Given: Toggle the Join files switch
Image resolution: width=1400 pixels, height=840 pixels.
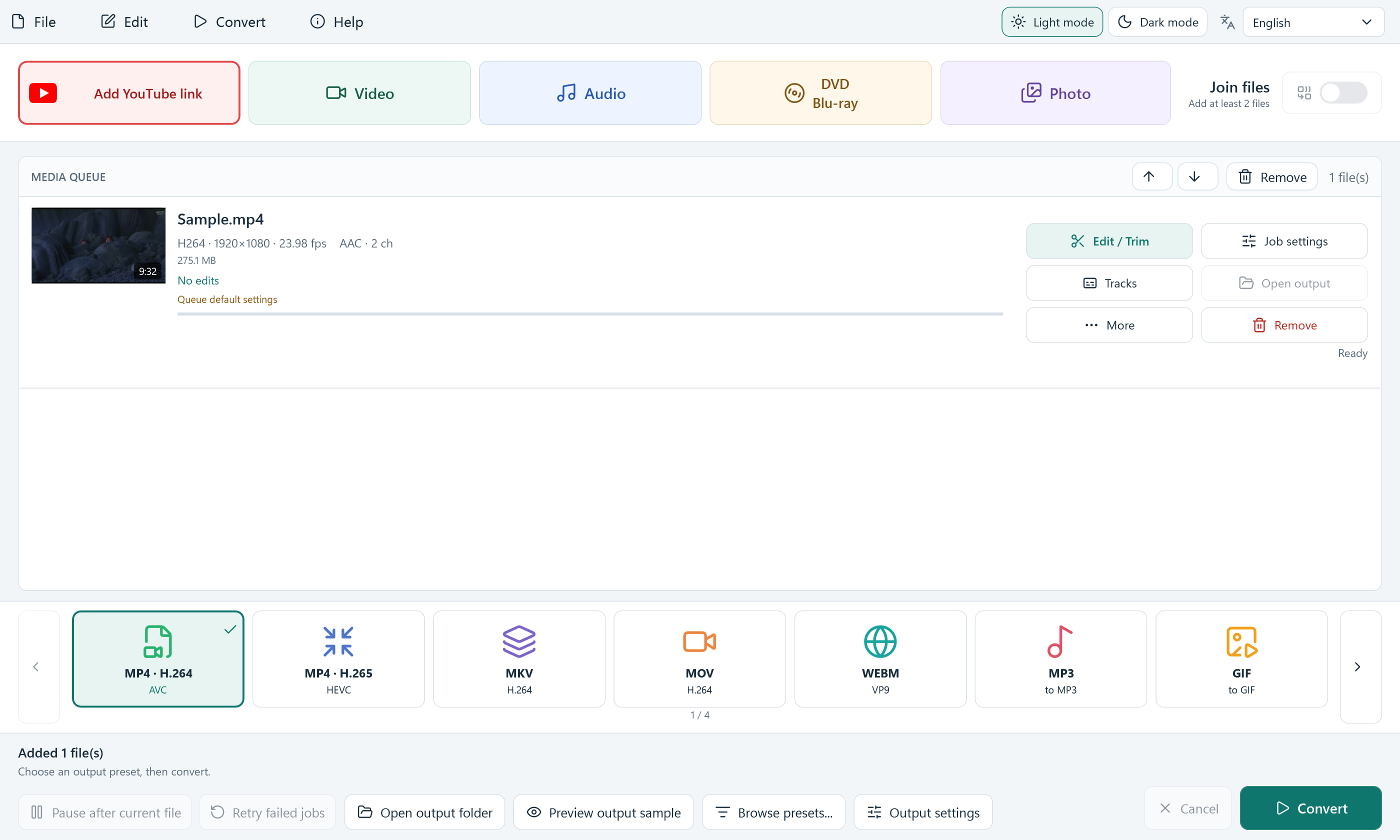Looking at the screenshot, I should 1343,93.
